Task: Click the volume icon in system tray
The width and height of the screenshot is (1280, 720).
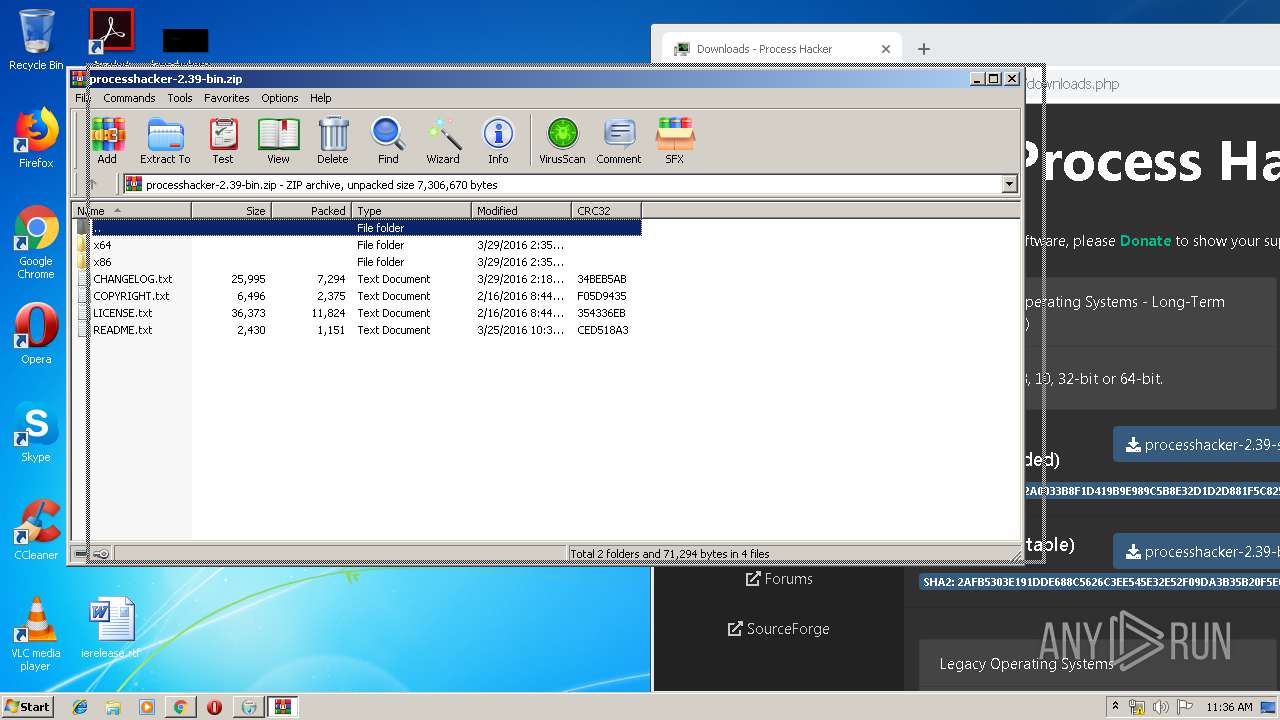Action: coord(1160,707)
